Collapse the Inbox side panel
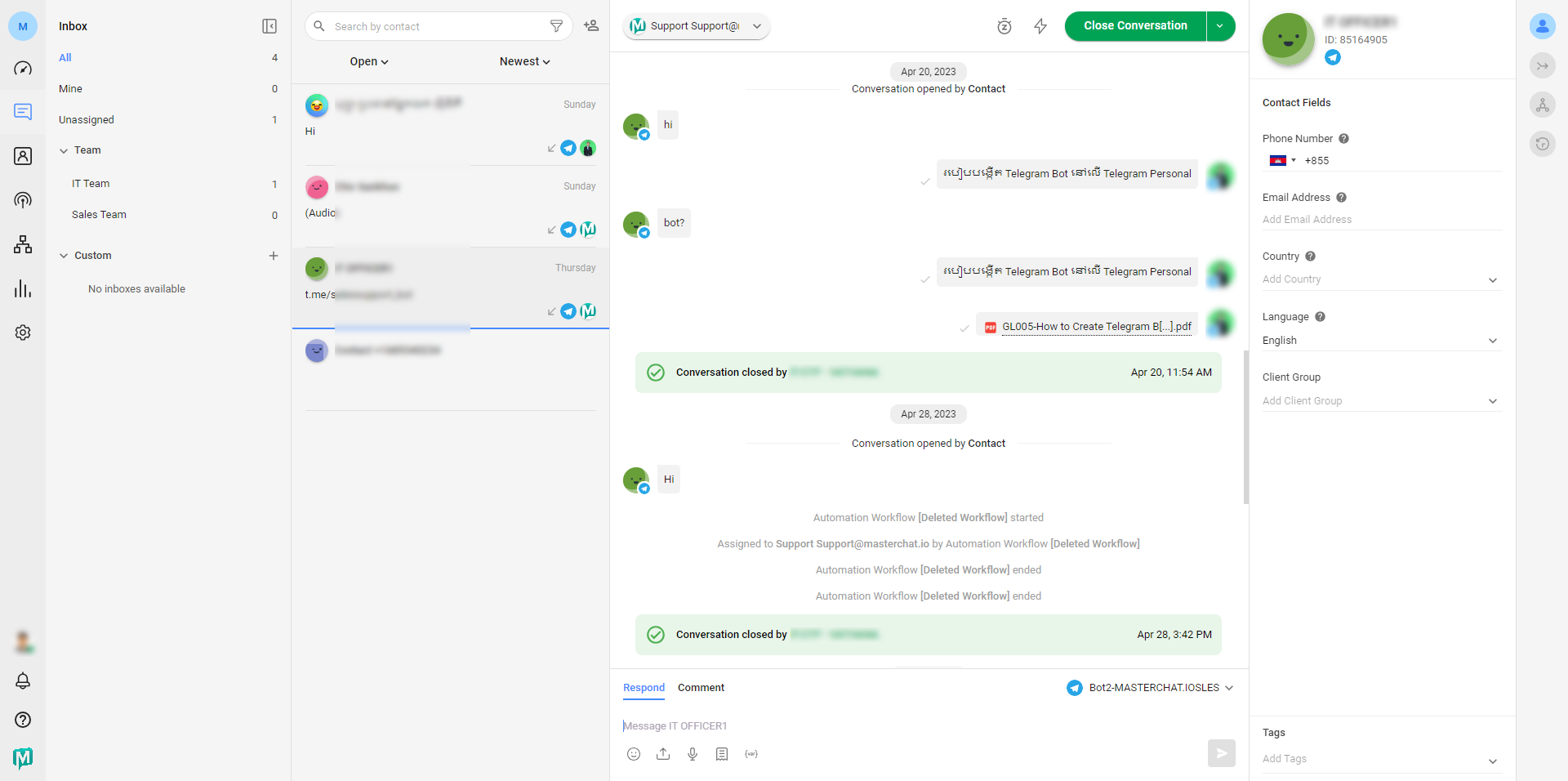This screenshot has height=781, width=1568. click(x=269, y=26)
